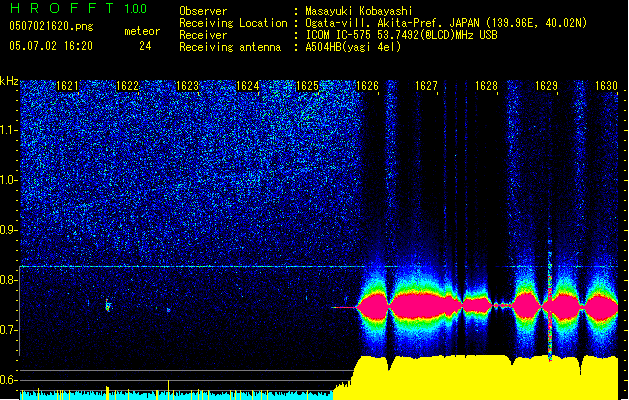Click the 1630 time marker

tap(606, 86)
